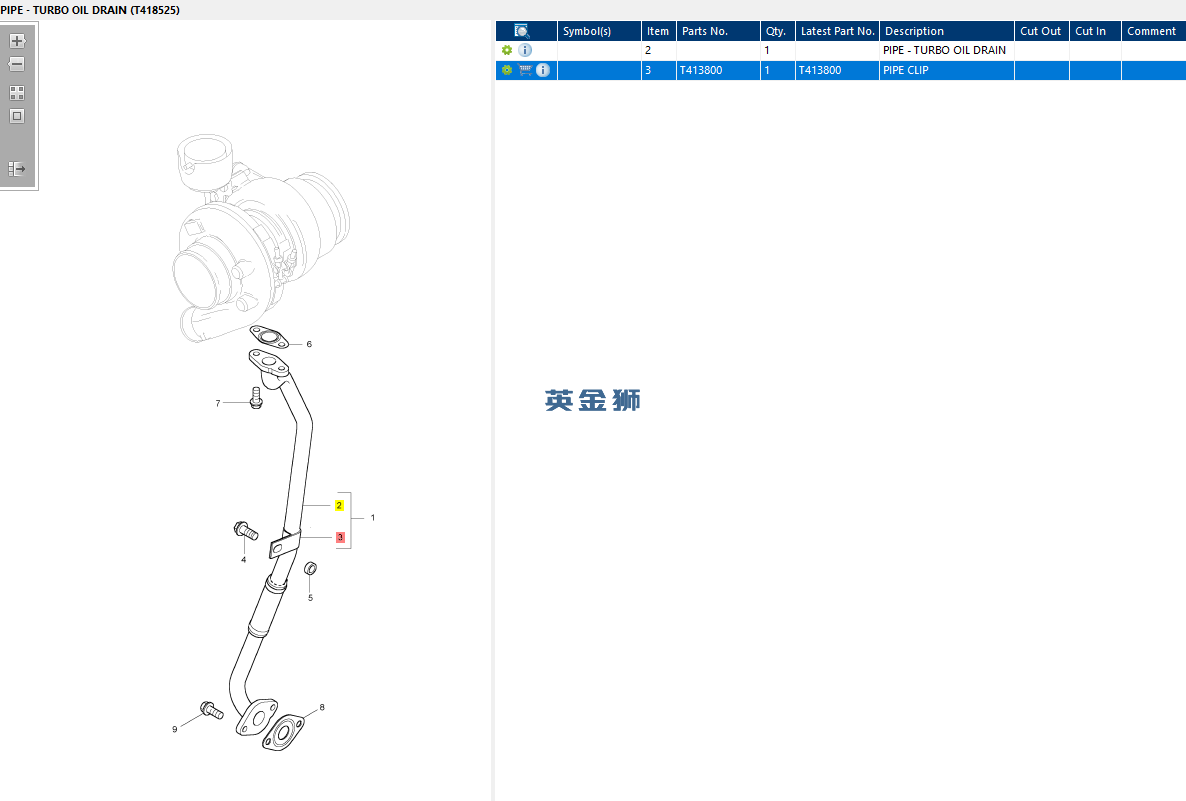
Task: Sort by Item column header
Action: coord(659,31)
